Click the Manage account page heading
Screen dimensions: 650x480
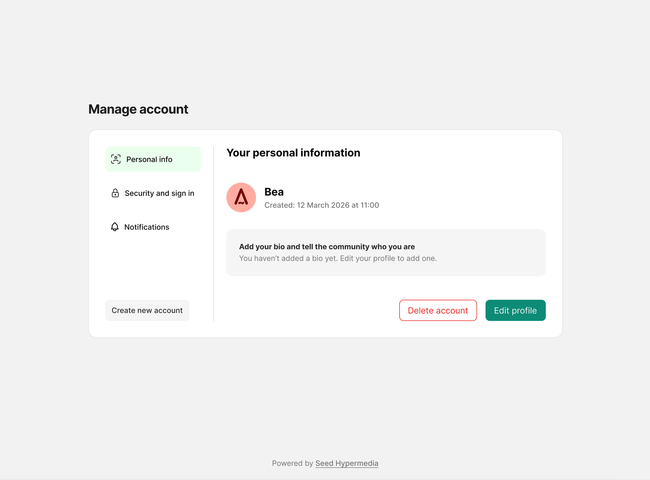click(138, 109)
